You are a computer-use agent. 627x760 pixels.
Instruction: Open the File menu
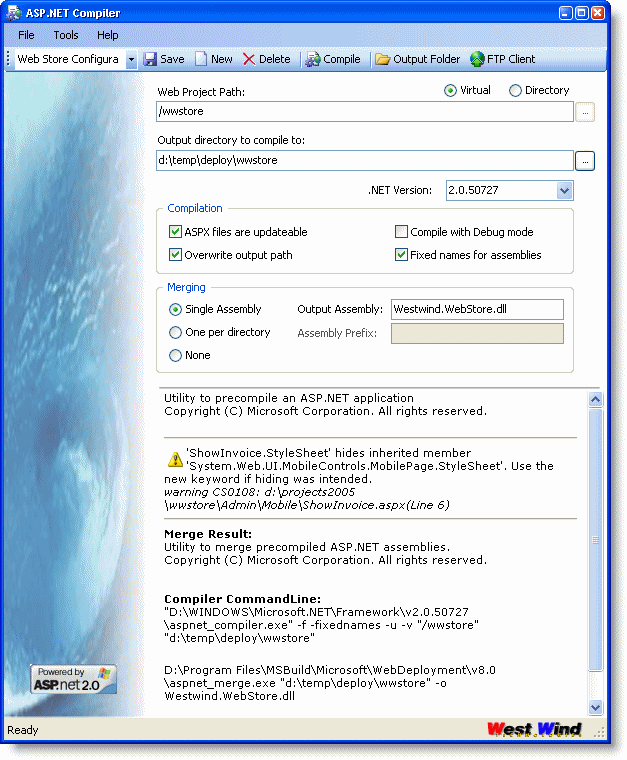[26, 35]
